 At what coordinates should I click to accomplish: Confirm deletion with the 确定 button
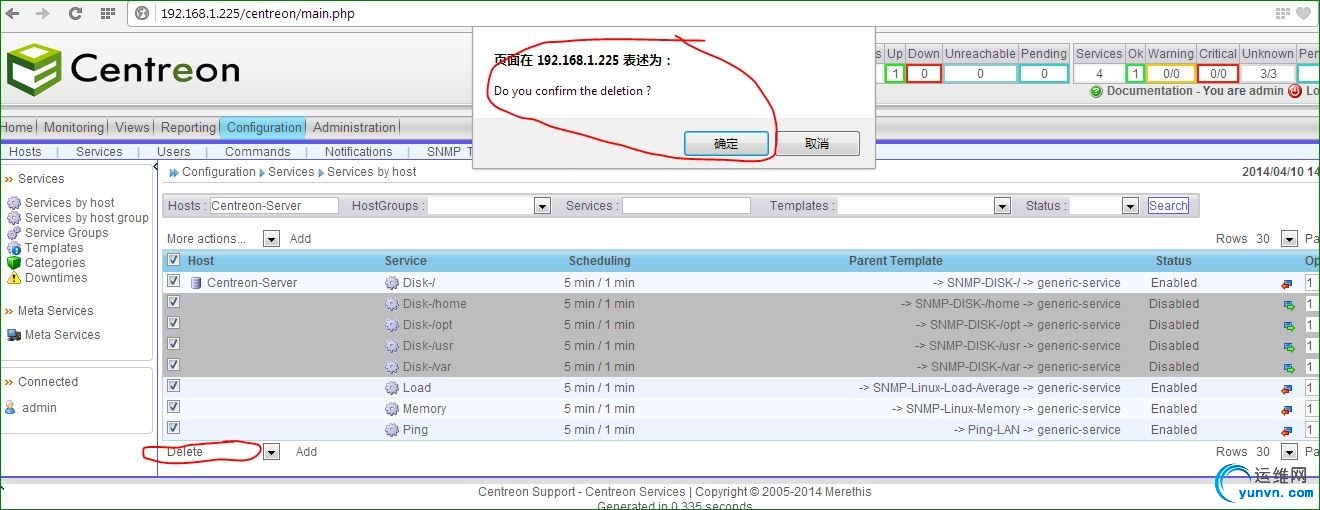click(726, 144)
